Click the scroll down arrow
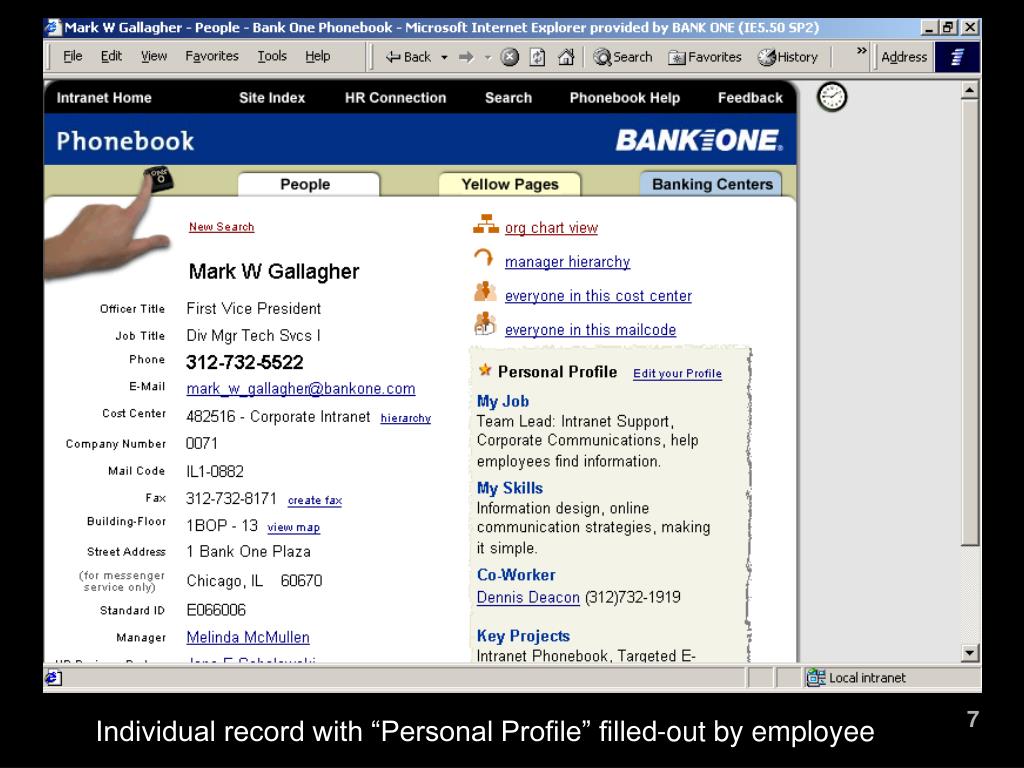The image size is (1024, 768). point(970,653)
